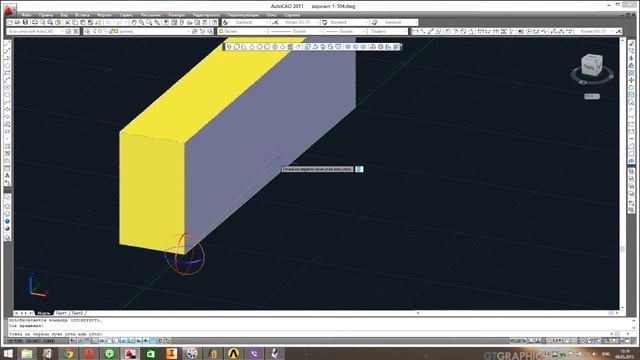Open the WCS dropdown below ViewCube

tap(592, 97)
